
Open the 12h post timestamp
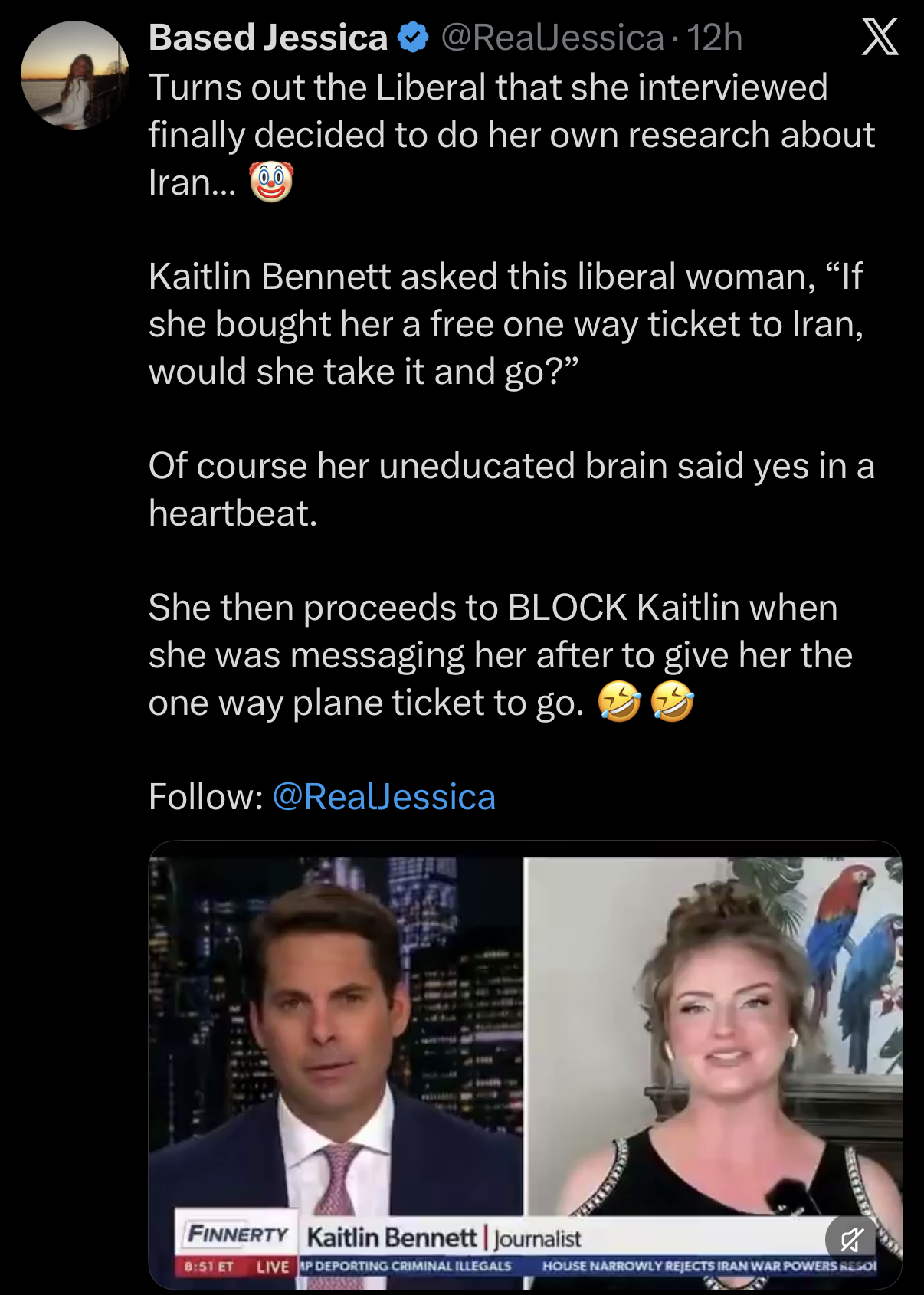pyautogui.click(x=714, y=38)
